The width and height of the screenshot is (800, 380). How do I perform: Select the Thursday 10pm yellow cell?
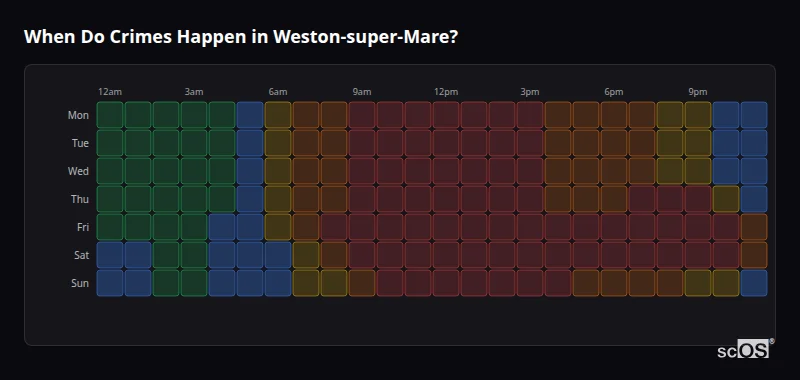point(726,199)
